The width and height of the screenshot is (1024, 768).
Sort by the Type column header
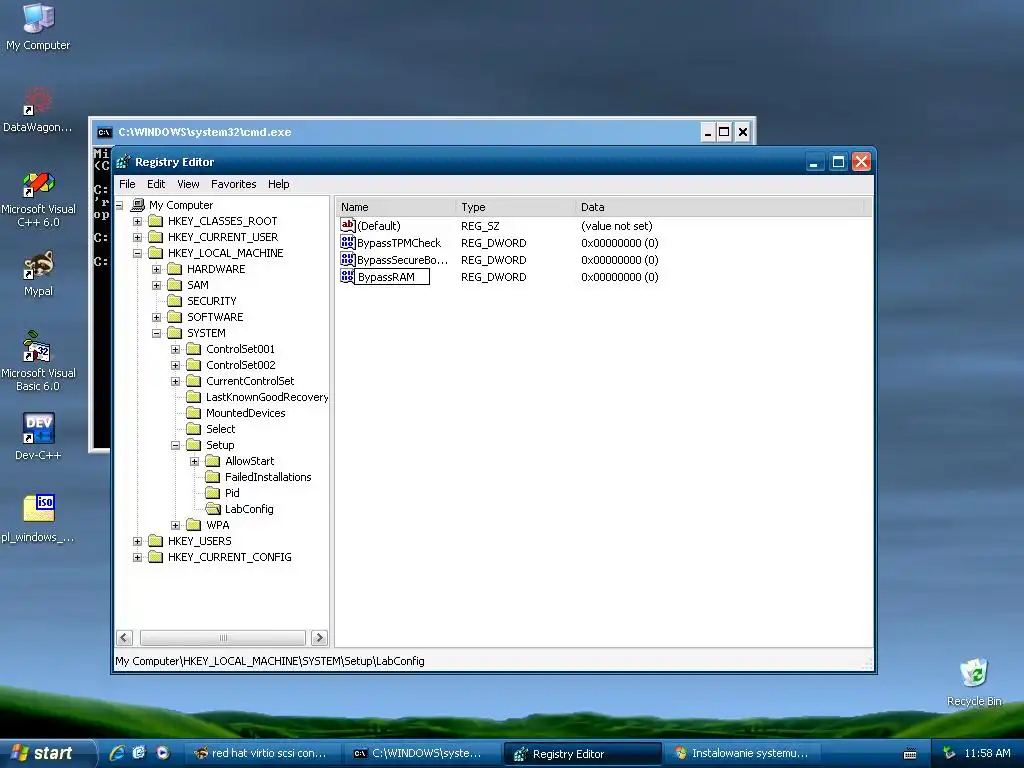point(516,207)
